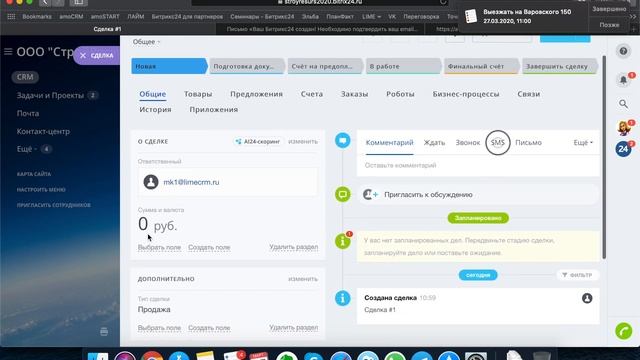Open the browser apps grid icon
Image resolution: width=640 pixels, height=360 pixels.
click(11, 17)
